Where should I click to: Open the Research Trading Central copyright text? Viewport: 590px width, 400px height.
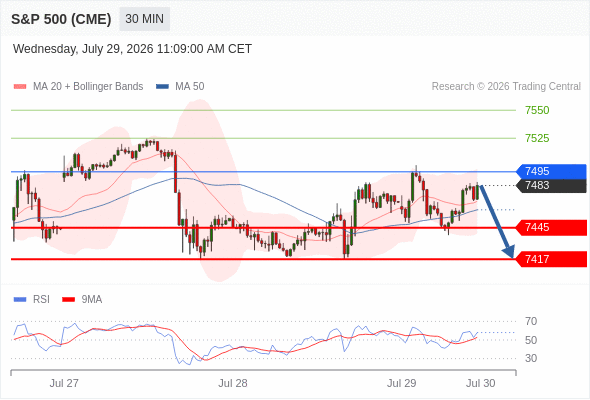coord(506,87)
